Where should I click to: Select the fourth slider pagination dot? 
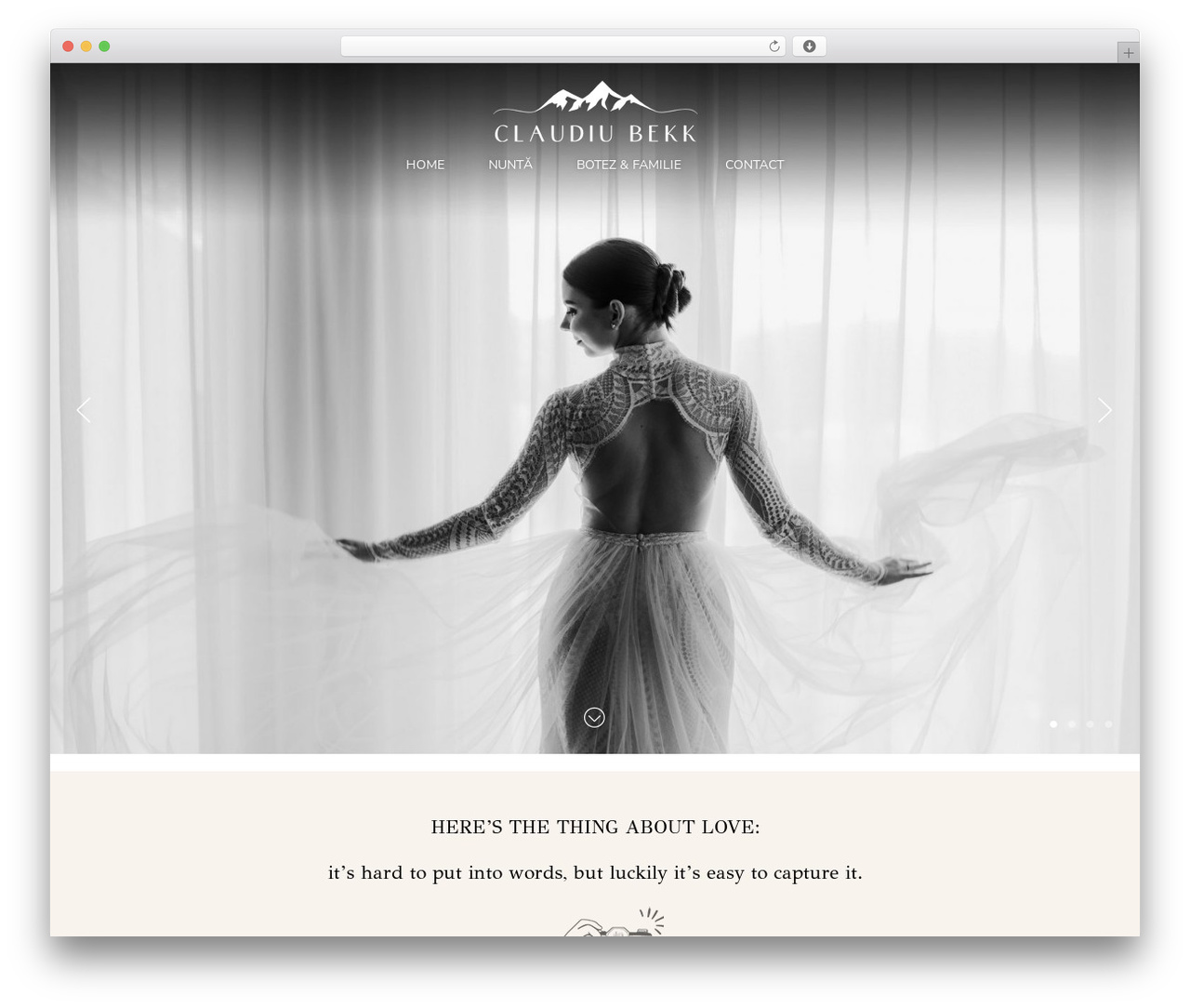pyautogui.click(x=1108, y=723)
